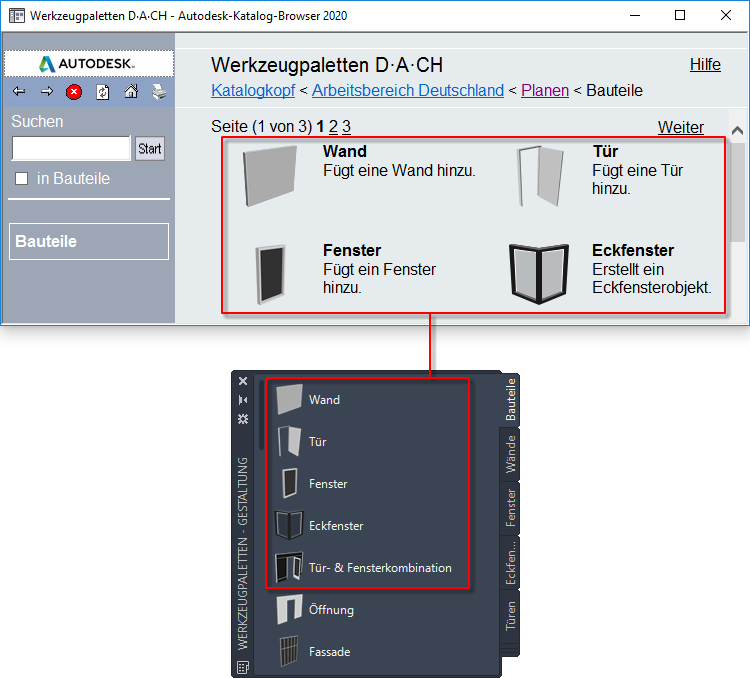Click the Start search button
The height and width of the screenshot is (678, 750).
(150, 148)
